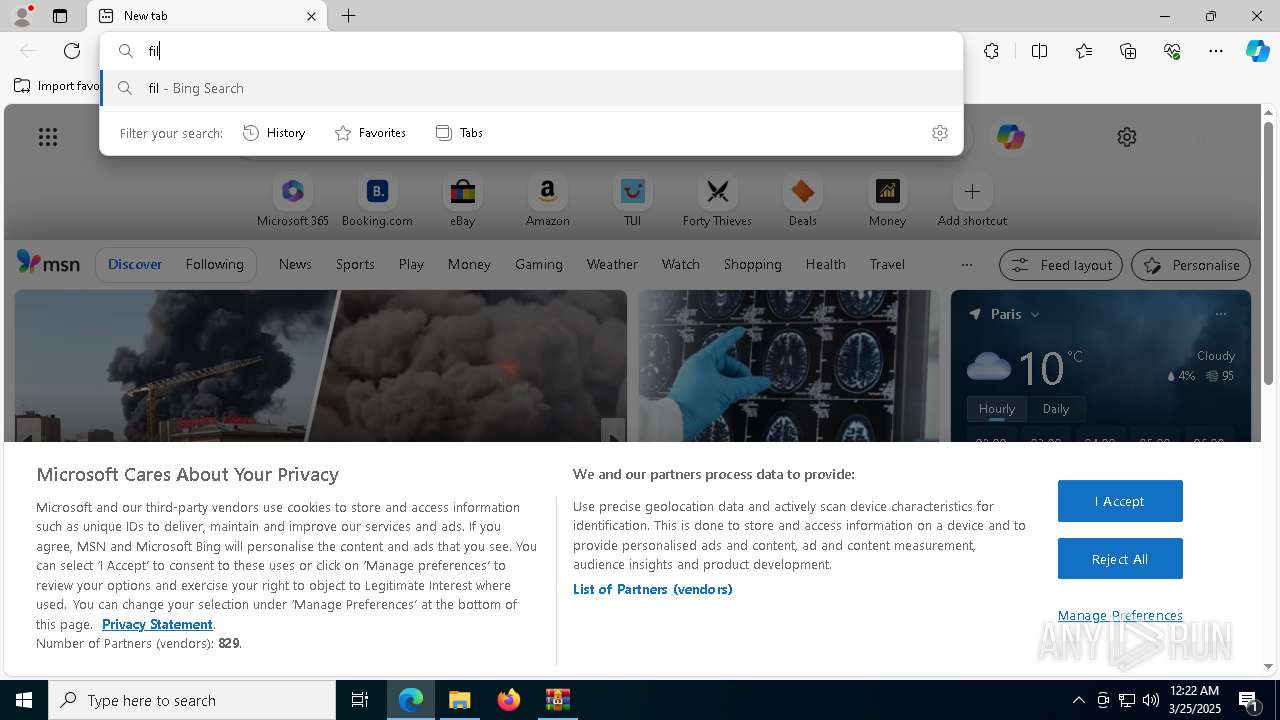Open Feed layout options
The width and height of the screenshot is (1280, 720).
1061,265
